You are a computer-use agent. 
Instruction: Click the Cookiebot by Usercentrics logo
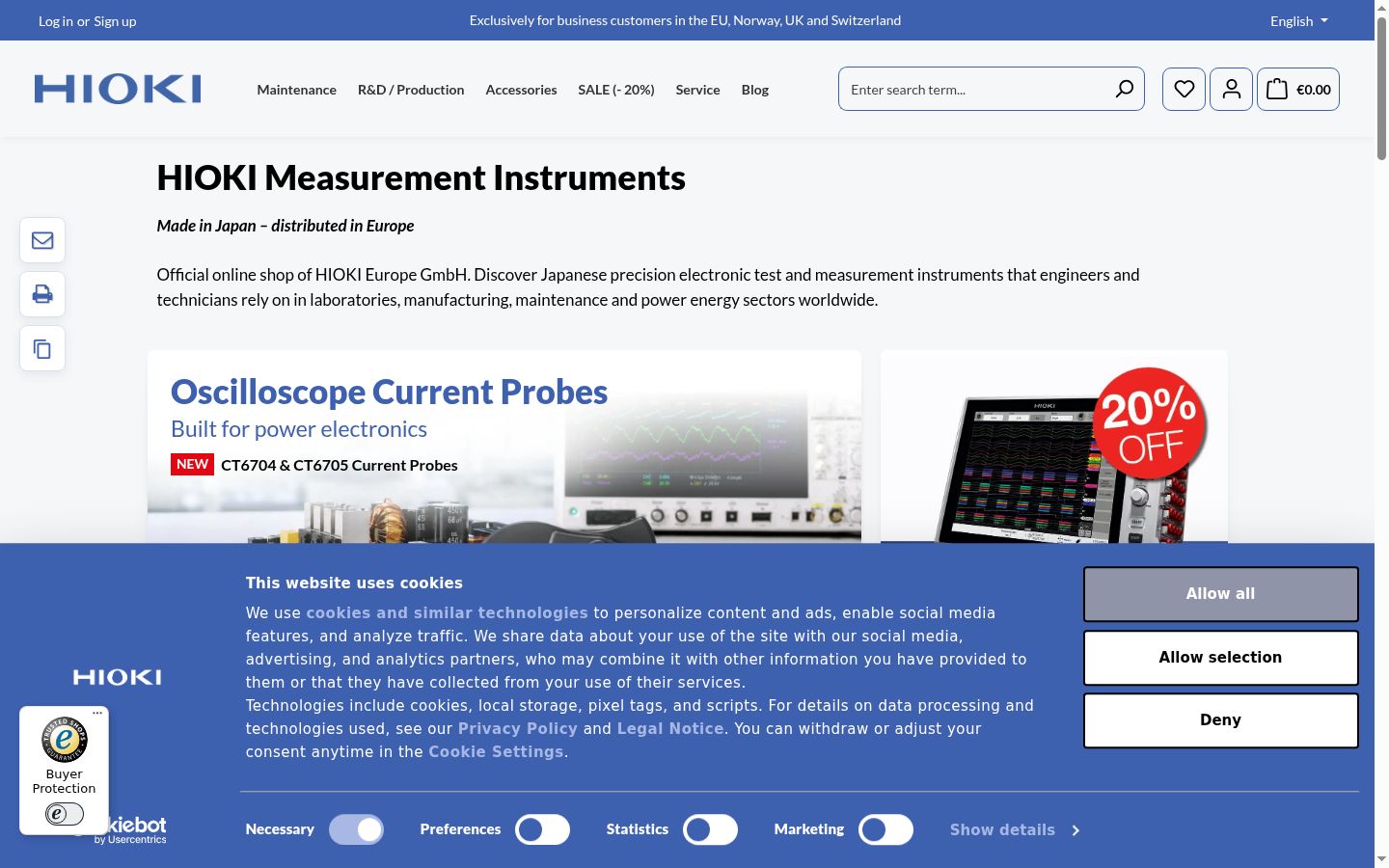point(135,829)
